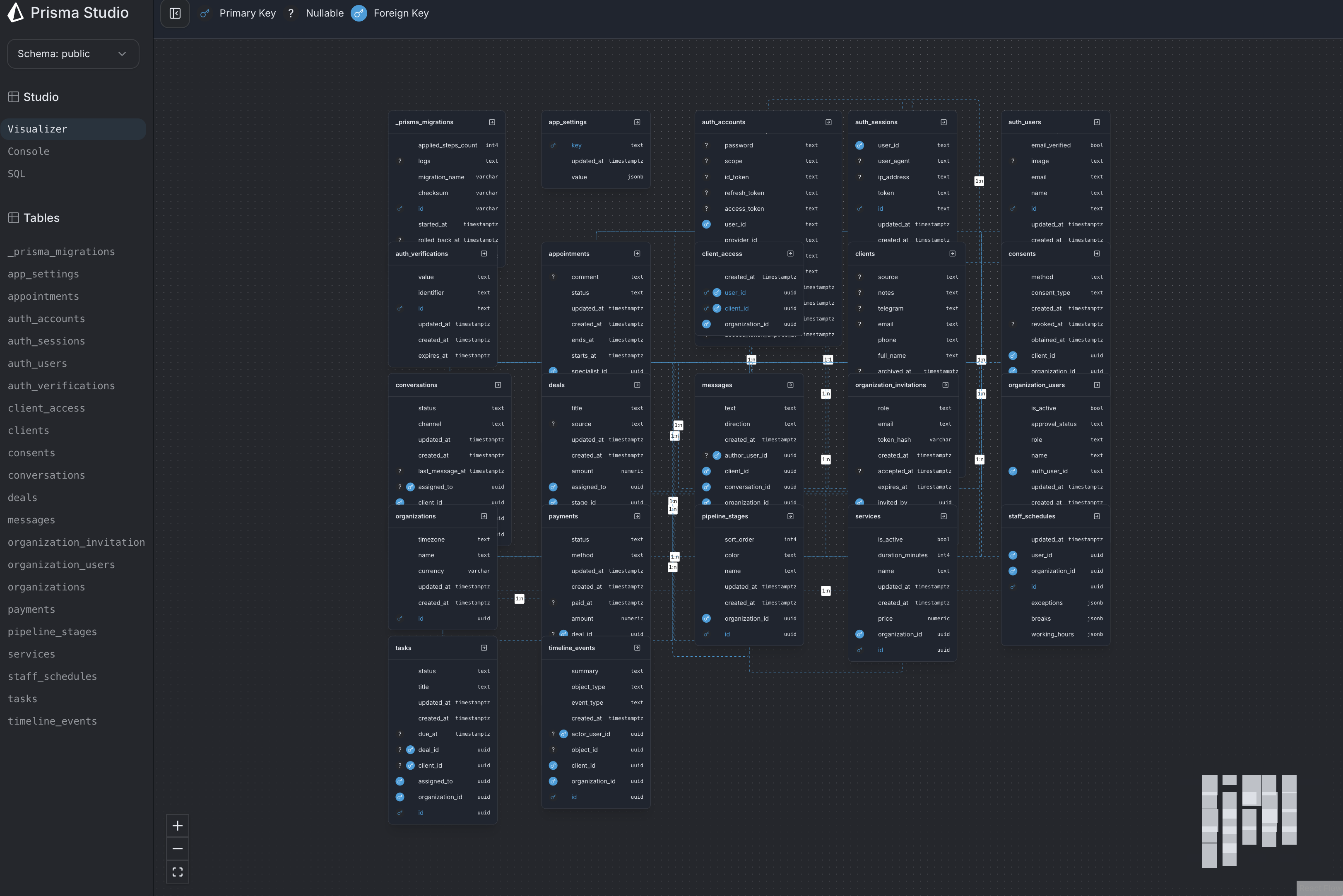Open timeline_events table via its header icon
This screenshot has width=1343, height=896.
(x=637, y=648)
